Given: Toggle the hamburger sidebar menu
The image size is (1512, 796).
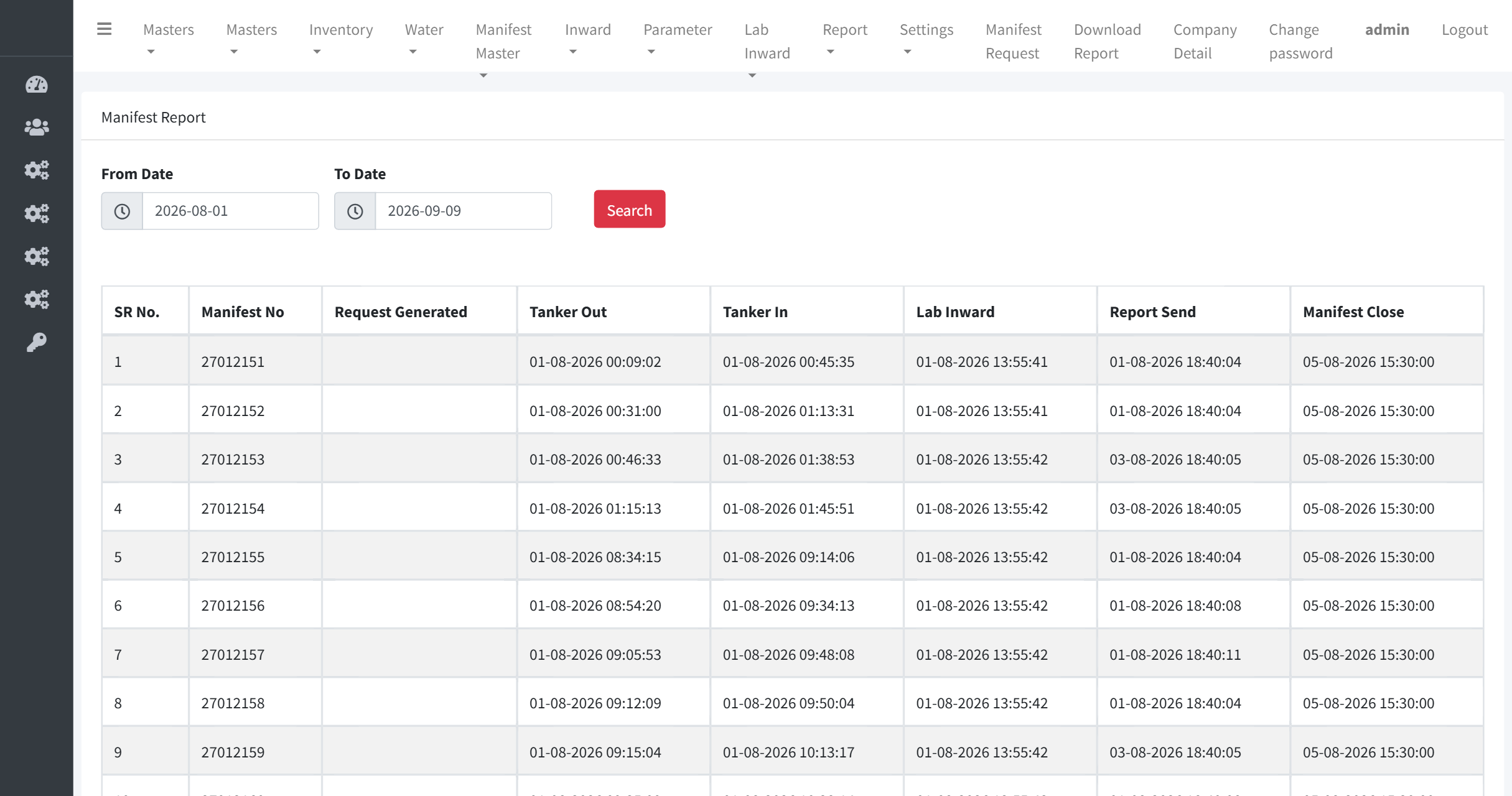Looking at the screenshot, I should tap(105, 29).
